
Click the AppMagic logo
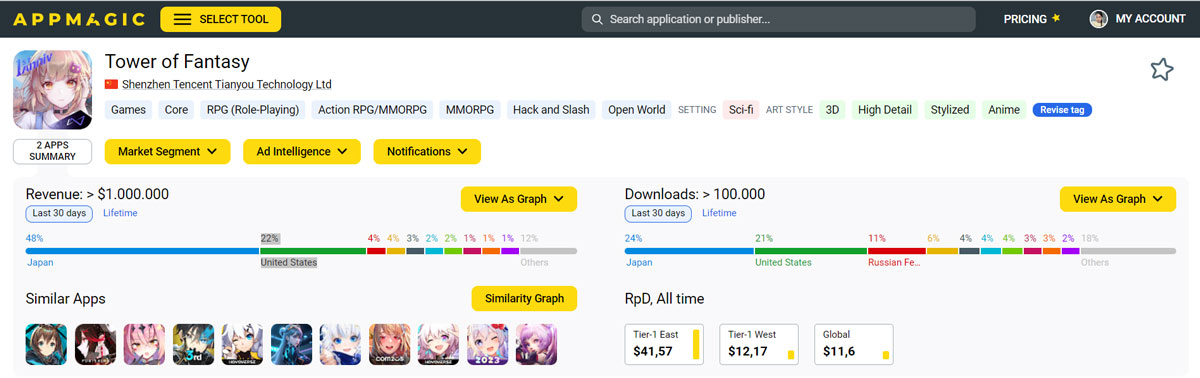[x=78, y=19]
